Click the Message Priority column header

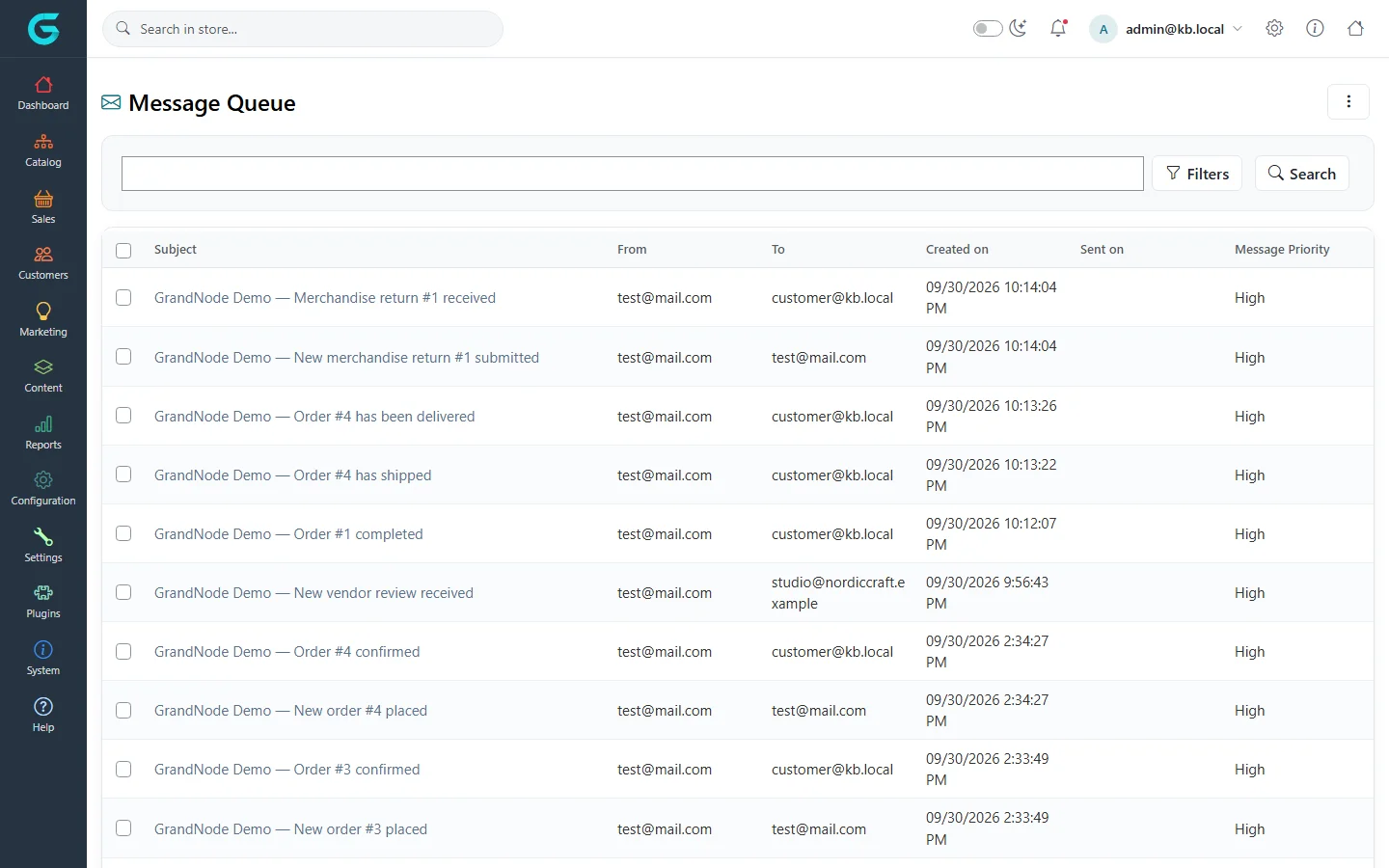point(1282,250)
